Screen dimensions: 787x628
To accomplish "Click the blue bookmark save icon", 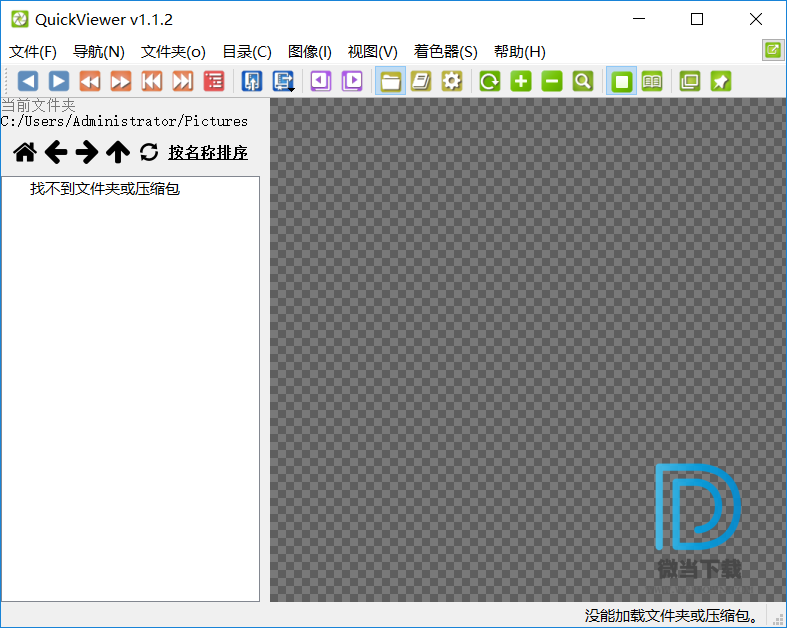I will pyautogui.click(x=252, y=81).
